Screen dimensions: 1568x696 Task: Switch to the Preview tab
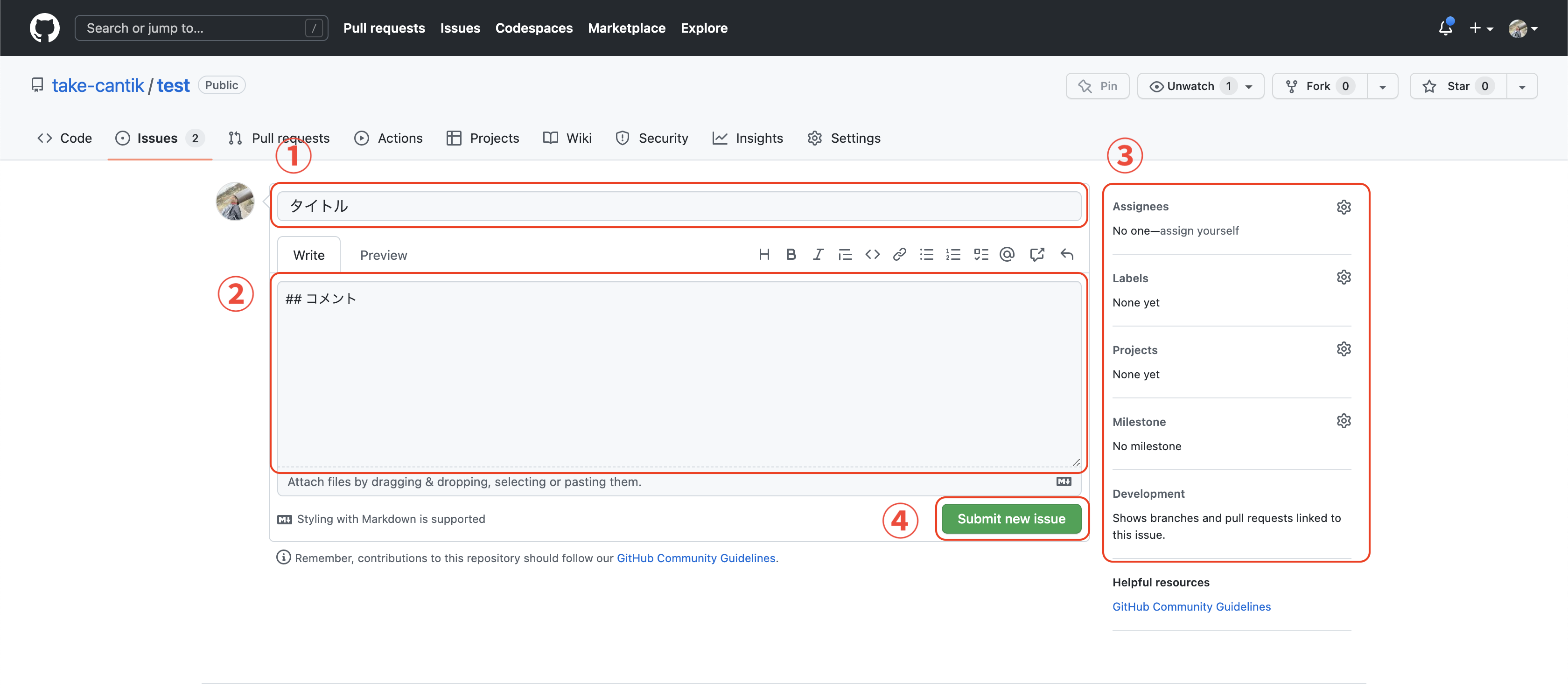pyautogui.click(x=384, y=255)
